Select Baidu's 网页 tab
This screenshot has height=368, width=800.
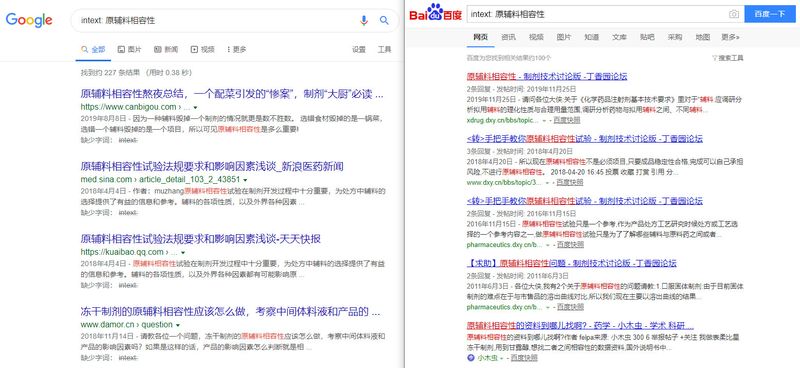481,37
